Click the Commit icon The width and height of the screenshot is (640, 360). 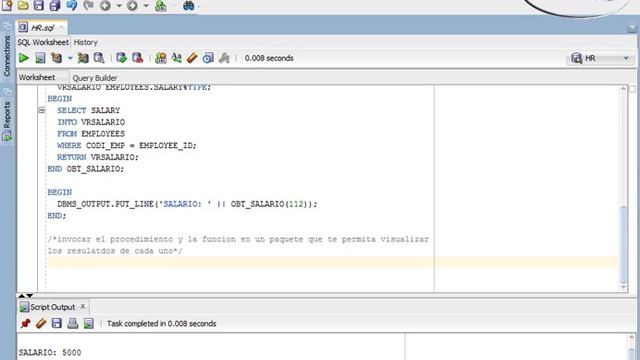(121, 58)
